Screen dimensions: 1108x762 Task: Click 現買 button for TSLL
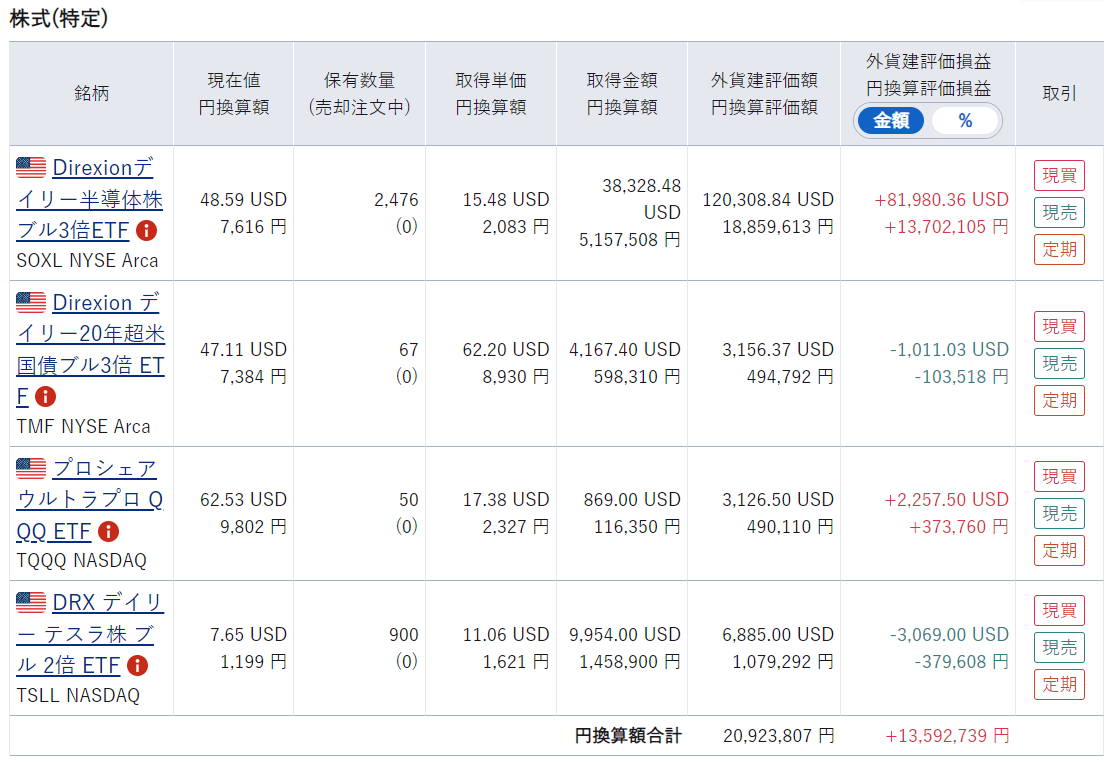coord(1059,611)
